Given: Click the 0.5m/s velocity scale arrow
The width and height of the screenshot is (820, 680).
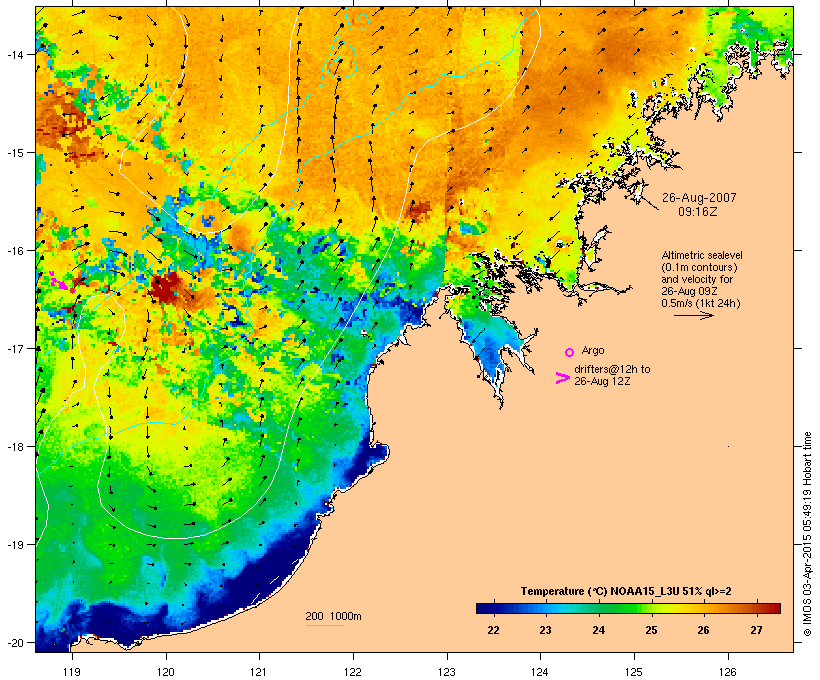Looking at the screenshot, I should point(693,315).
